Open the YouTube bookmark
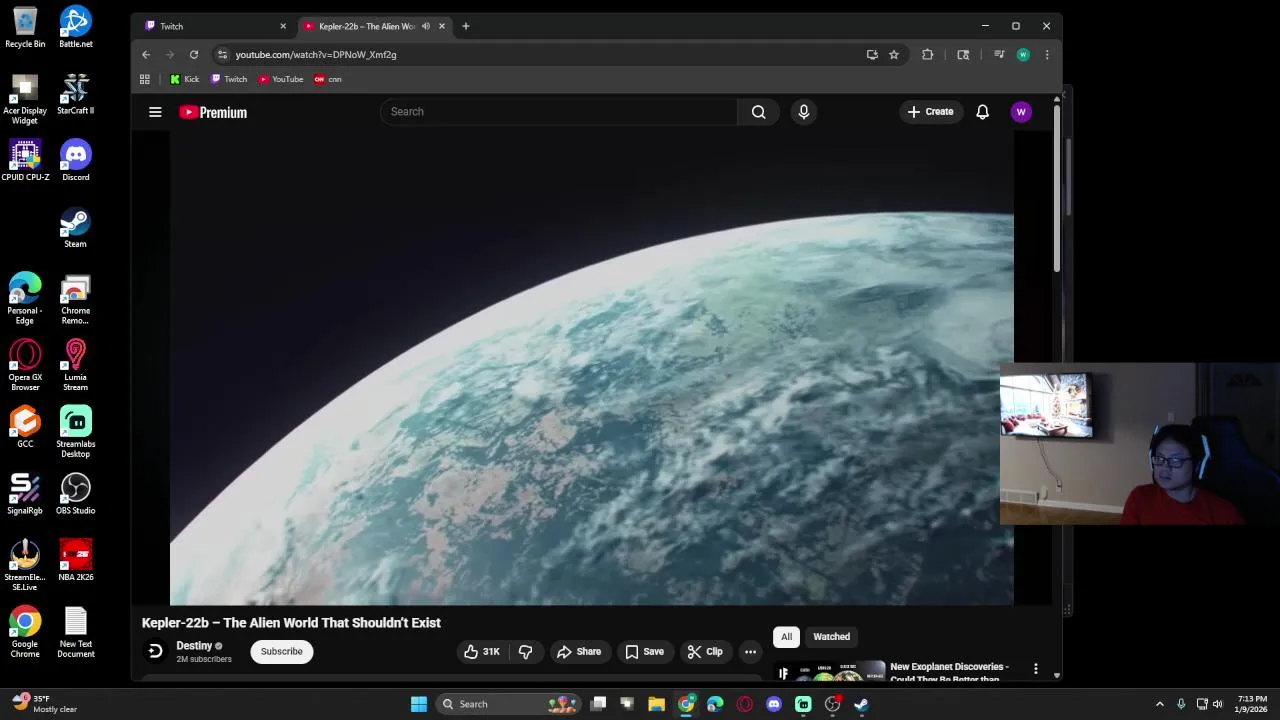1280x720 pixels. (281, 79)
